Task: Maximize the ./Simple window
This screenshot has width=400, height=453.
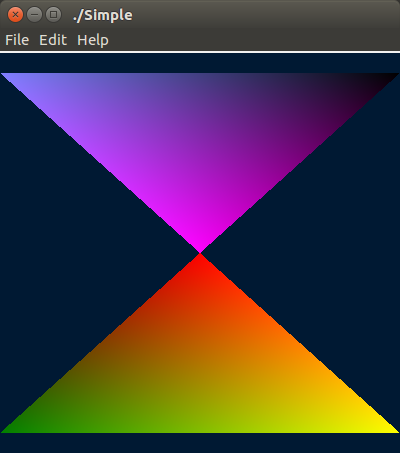Action: click(53, 15)
